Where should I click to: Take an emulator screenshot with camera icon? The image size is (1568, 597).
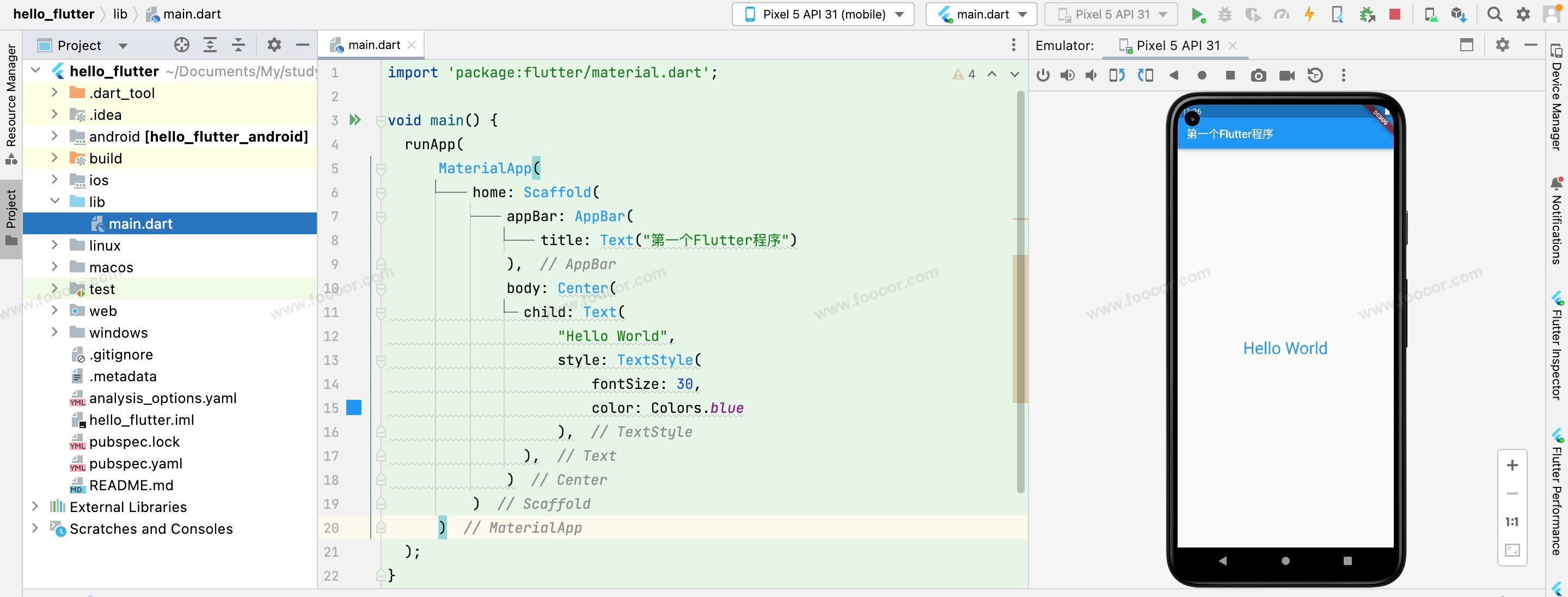(x=1258, y=76)
